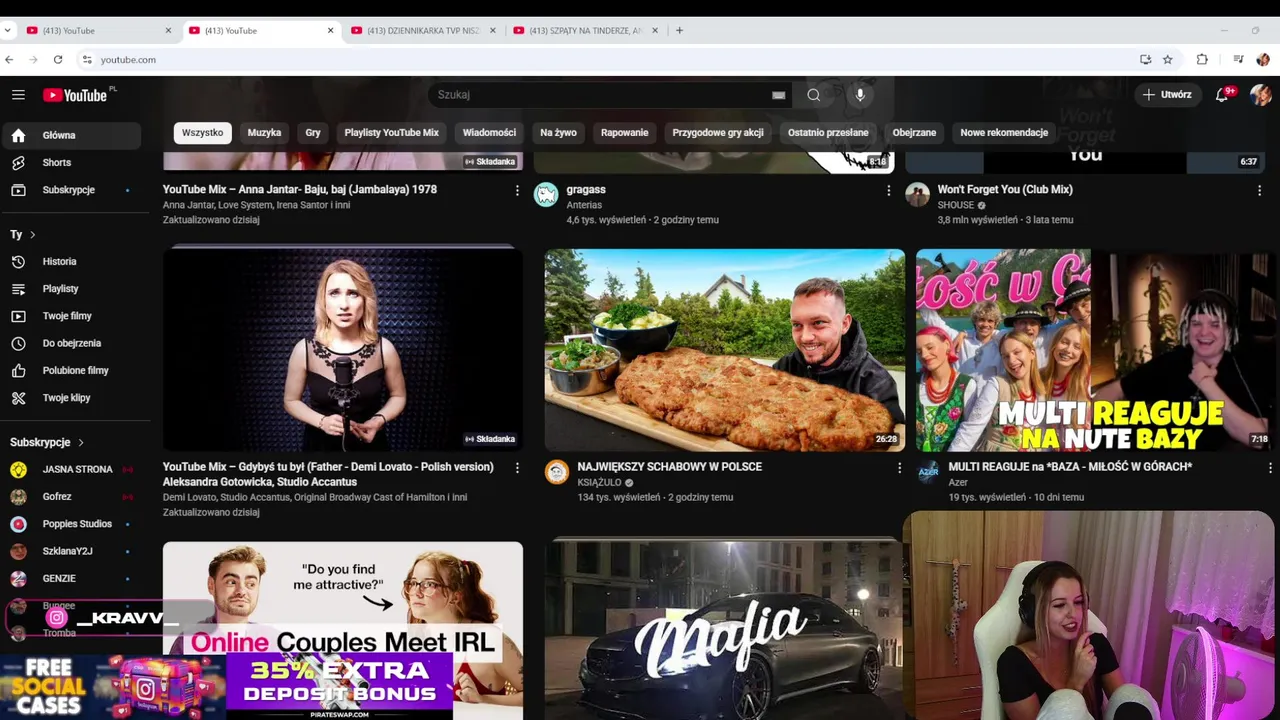This screenshot has width=1280, height=720.
Task: Open the Główna home sidebar item
Action: coord(71,135)
